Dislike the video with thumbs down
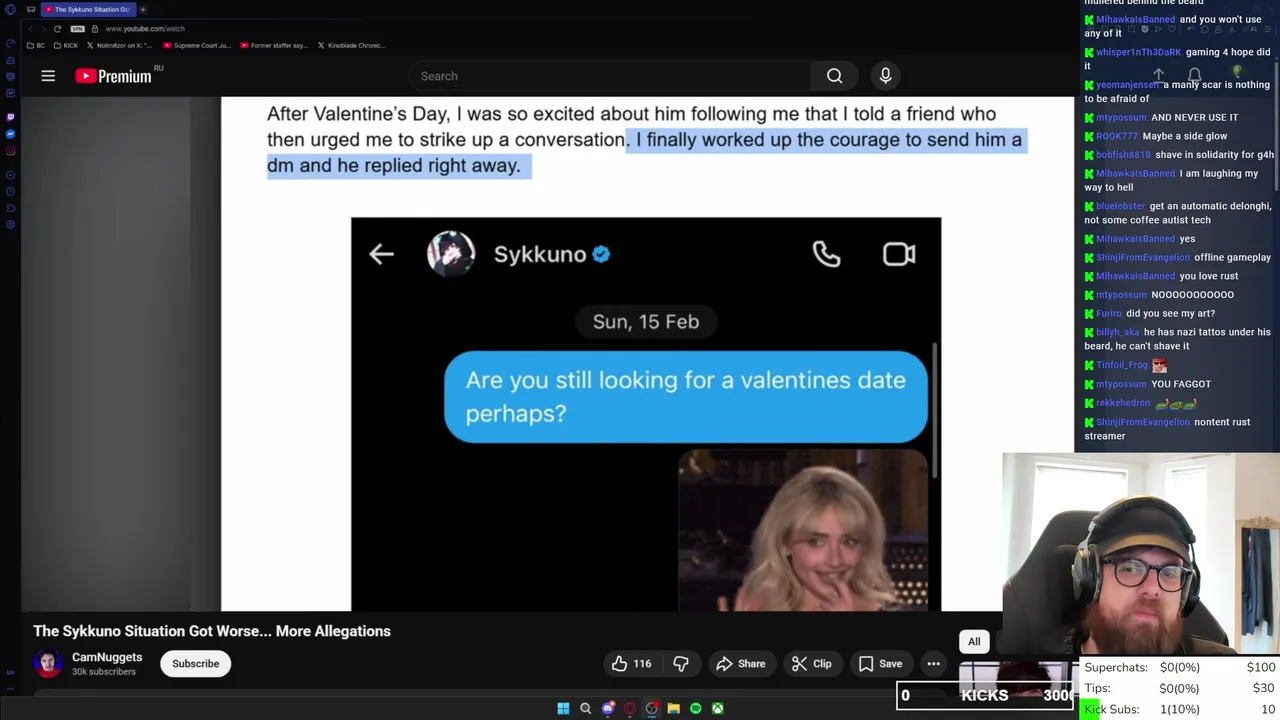1280x720 pixels. point(681,664)
